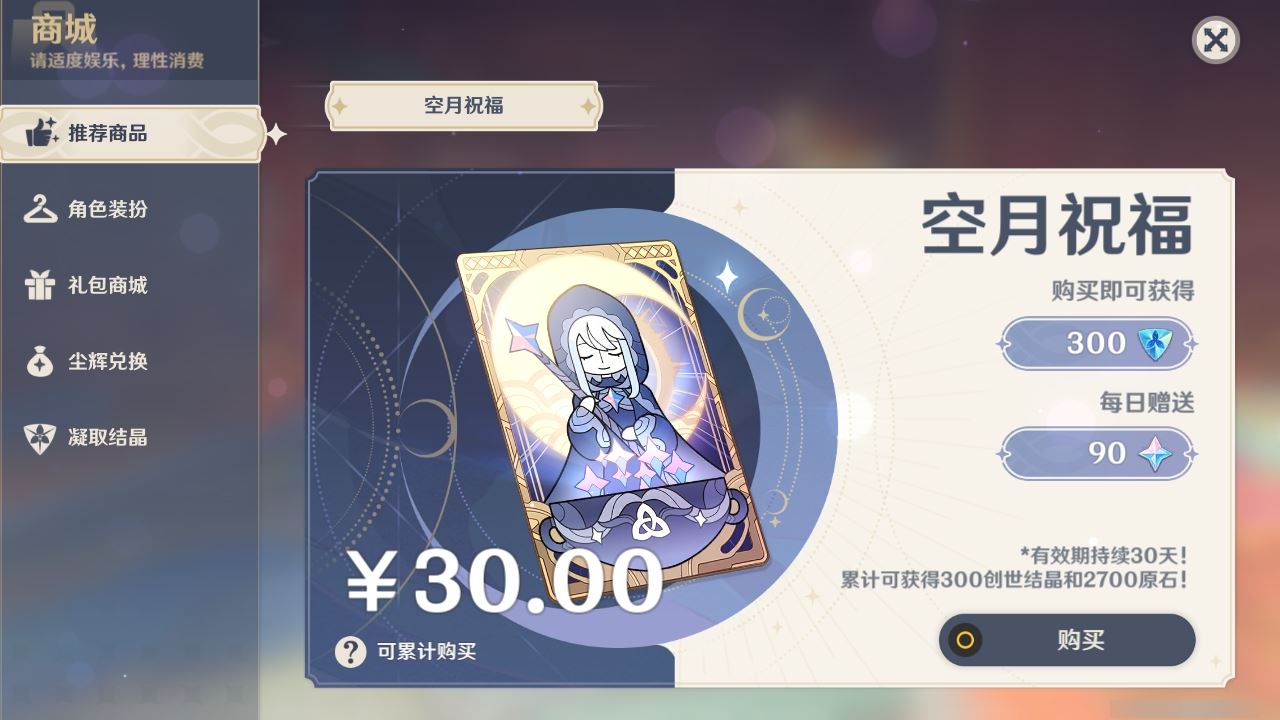The image size is (1280, 720).
Task: Click the Primogem star icon beside 90
Action: (x=1154, y=453)
